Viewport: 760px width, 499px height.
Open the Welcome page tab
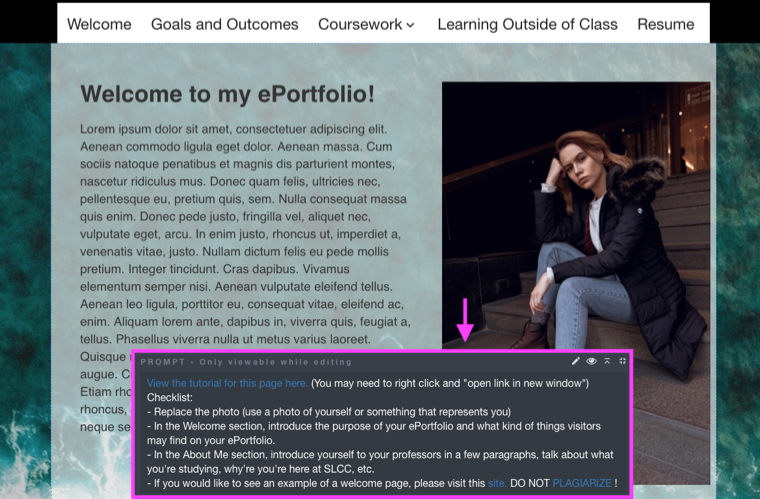pos(99,24)
